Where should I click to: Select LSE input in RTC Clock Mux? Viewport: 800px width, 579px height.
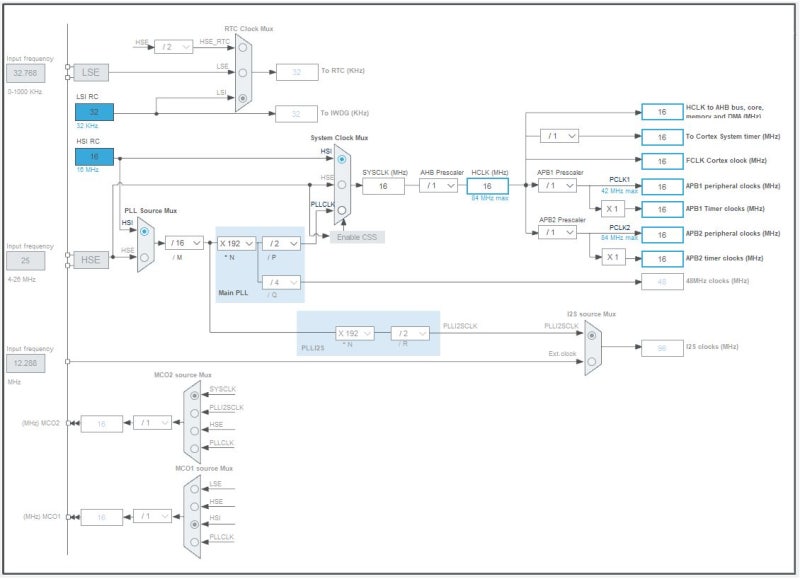click(x=243, y=73)
